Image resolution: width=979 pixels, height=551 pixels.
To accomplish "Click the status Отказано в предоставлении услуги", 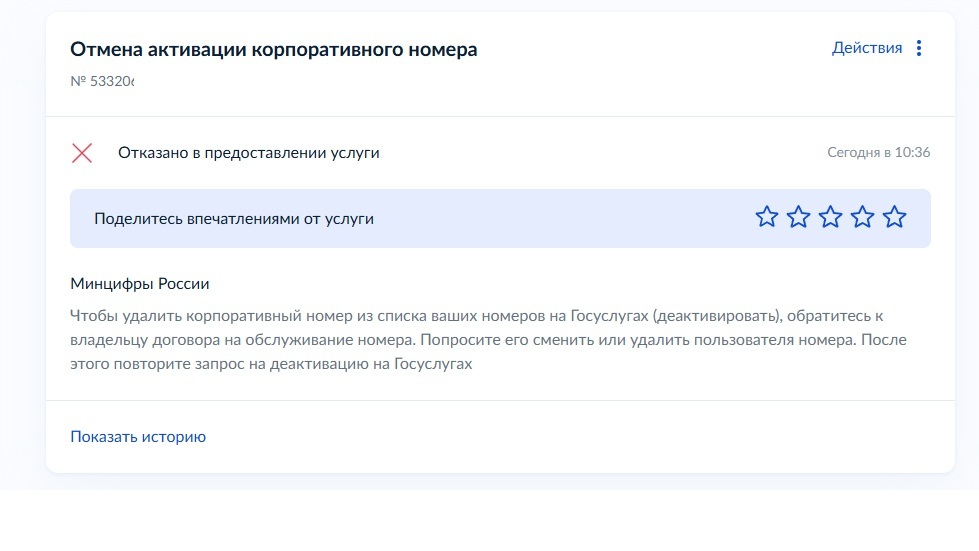I will [x=248, y=153].
